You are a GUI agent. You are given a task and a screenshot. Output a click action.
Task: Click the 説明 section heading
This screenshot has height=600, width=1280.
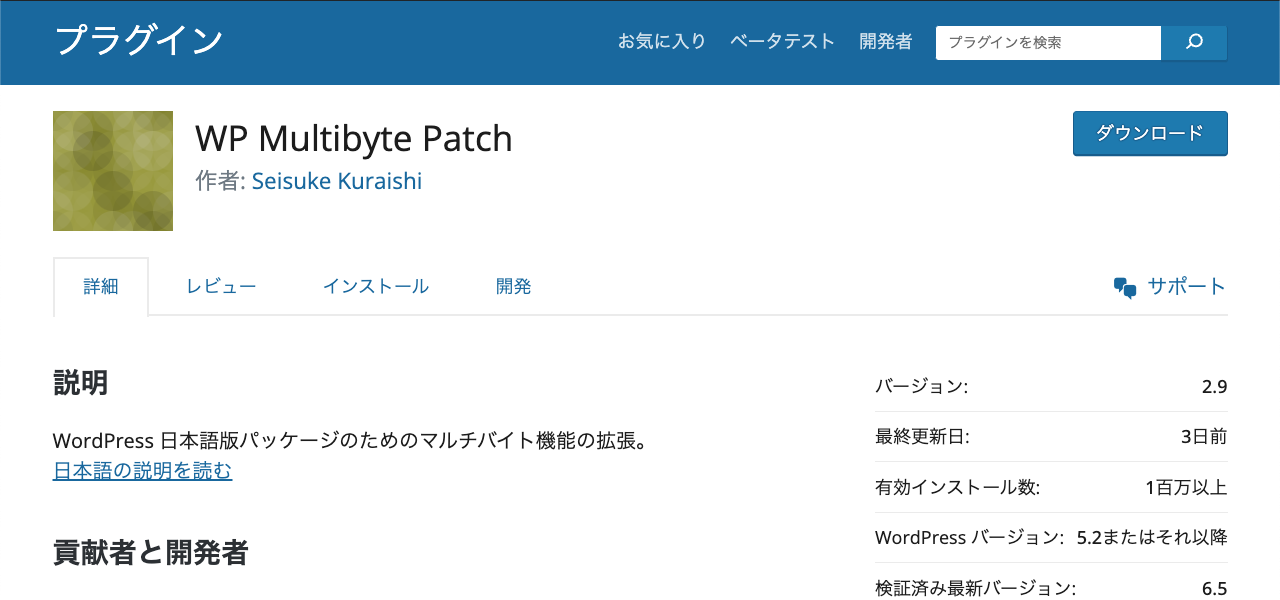click(81, 383)
